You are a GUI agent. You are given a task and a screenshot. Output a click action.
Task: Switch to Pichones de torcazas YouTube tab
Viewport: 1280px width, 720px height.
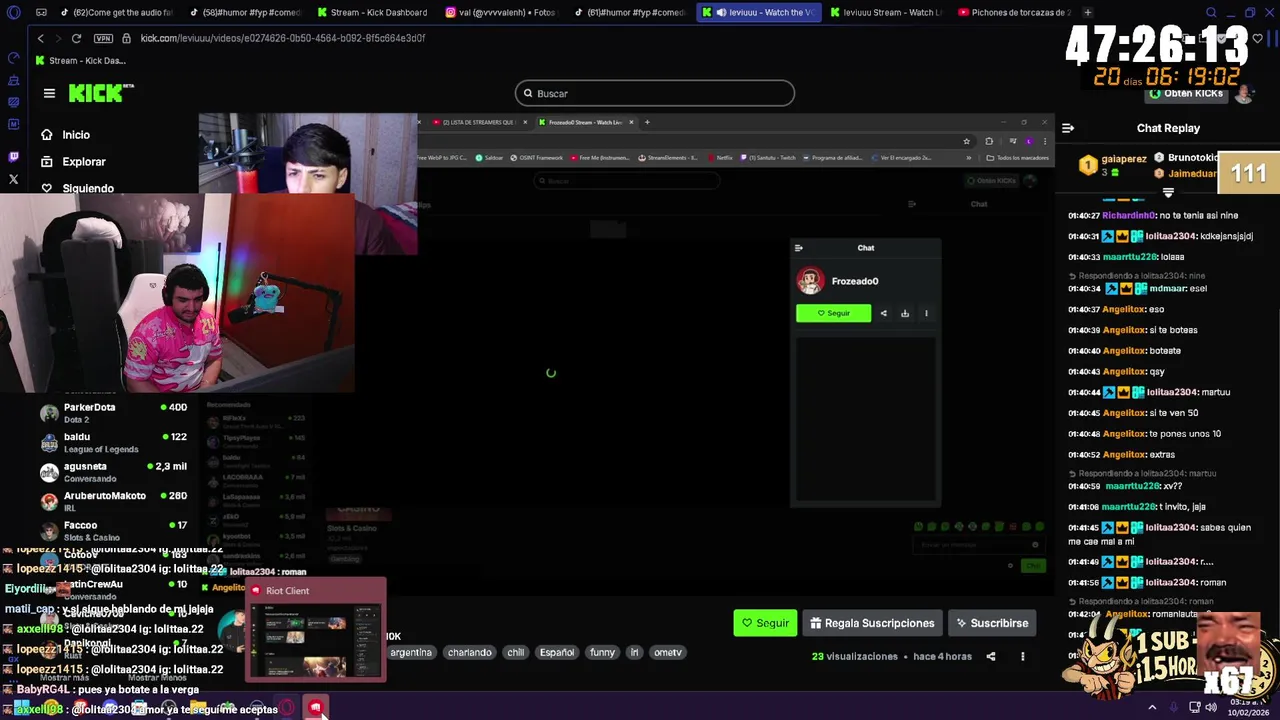[x=1013, y=12]
